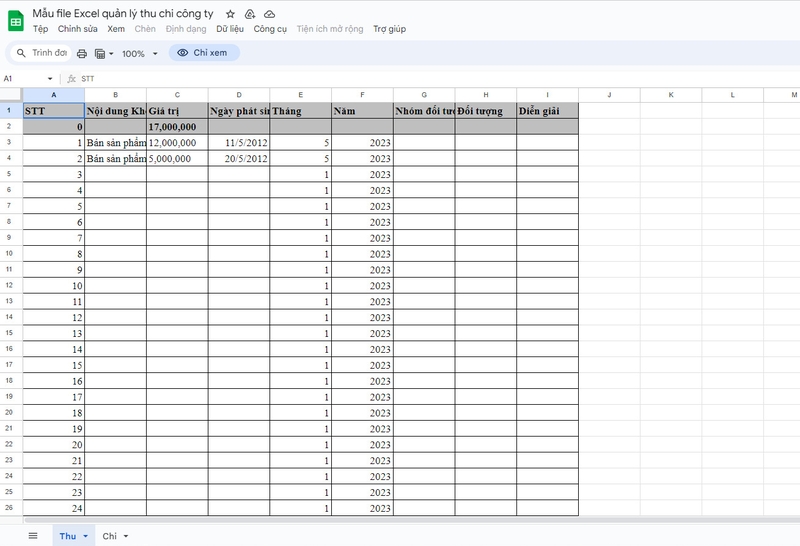The image size is (800, 546).
Task: Click the Đối tượng header cell
Action: pyautogui.click(x=486, y=111)
